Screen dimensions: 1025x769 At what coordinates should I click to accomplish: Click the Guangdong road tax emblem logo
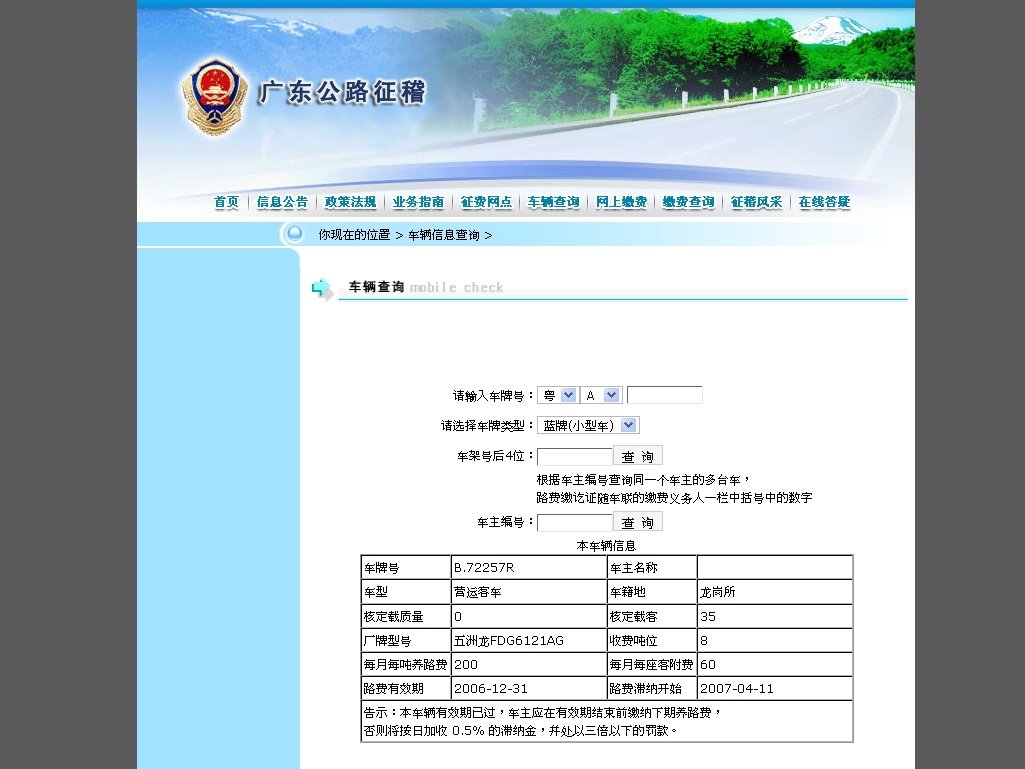click(x=214, y=97)
